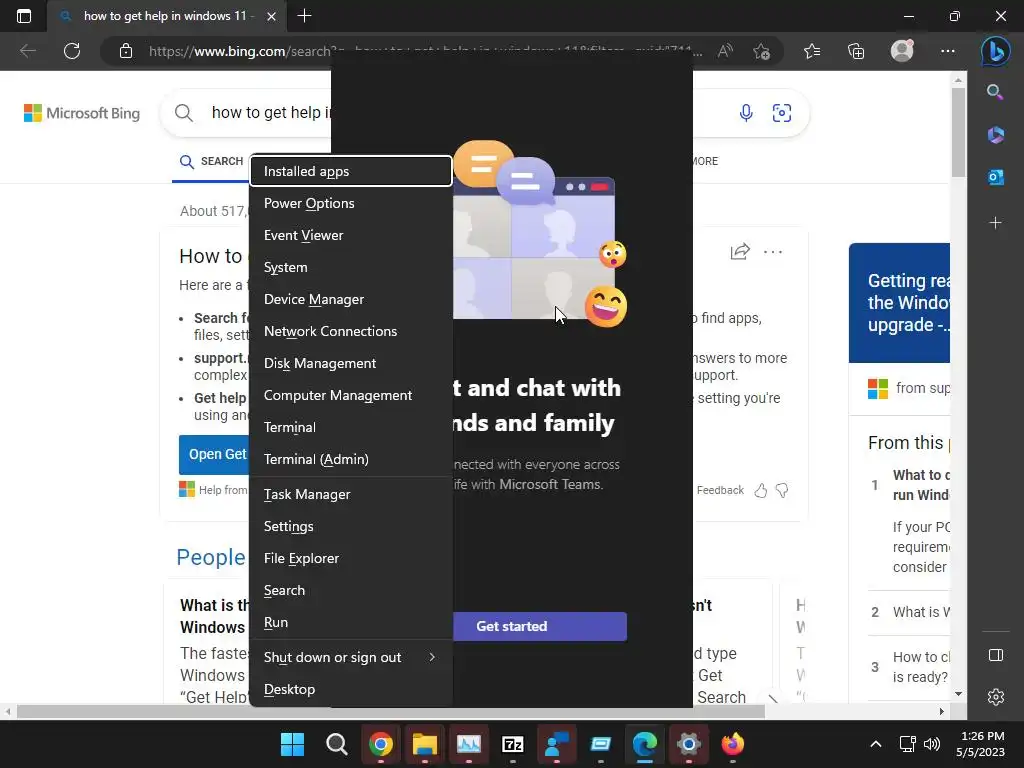The width and height of the screenshot is (1024, 768).
Task: Open Outlook in Edge sidebar
Action: [995, 177]
